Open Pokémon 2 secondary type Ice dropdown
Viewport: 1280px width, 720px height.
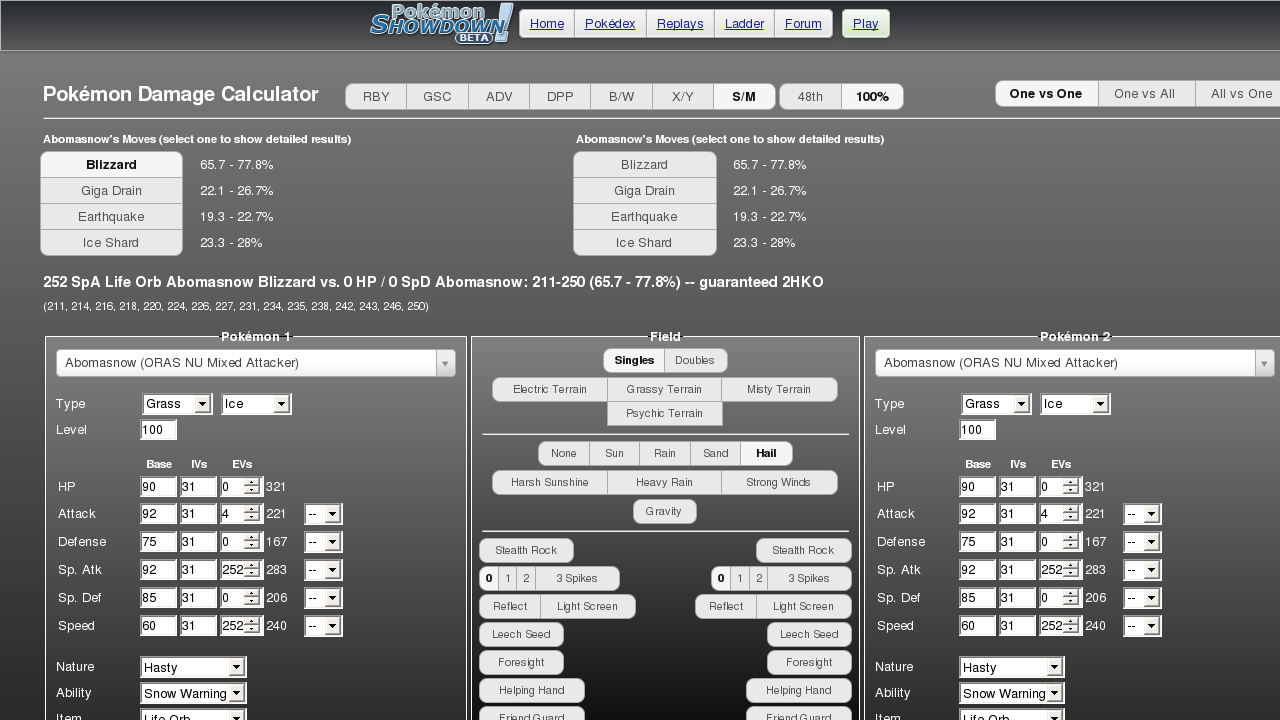coord(1075,404)
